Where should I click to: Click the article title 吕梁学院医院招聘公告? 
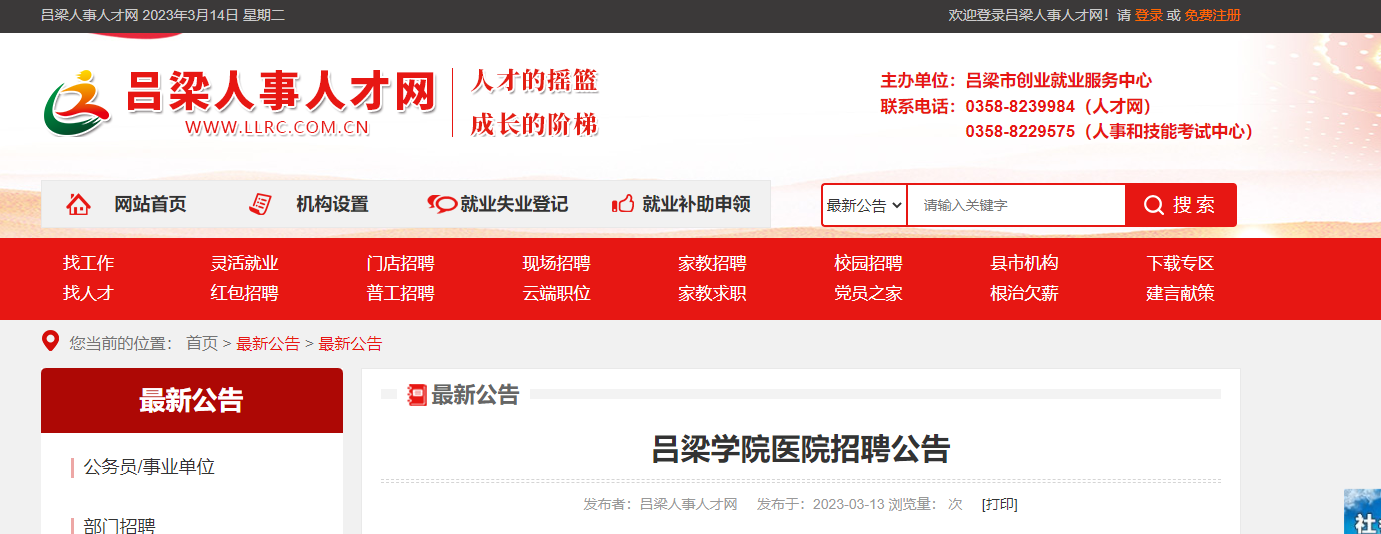click(800, 449)
